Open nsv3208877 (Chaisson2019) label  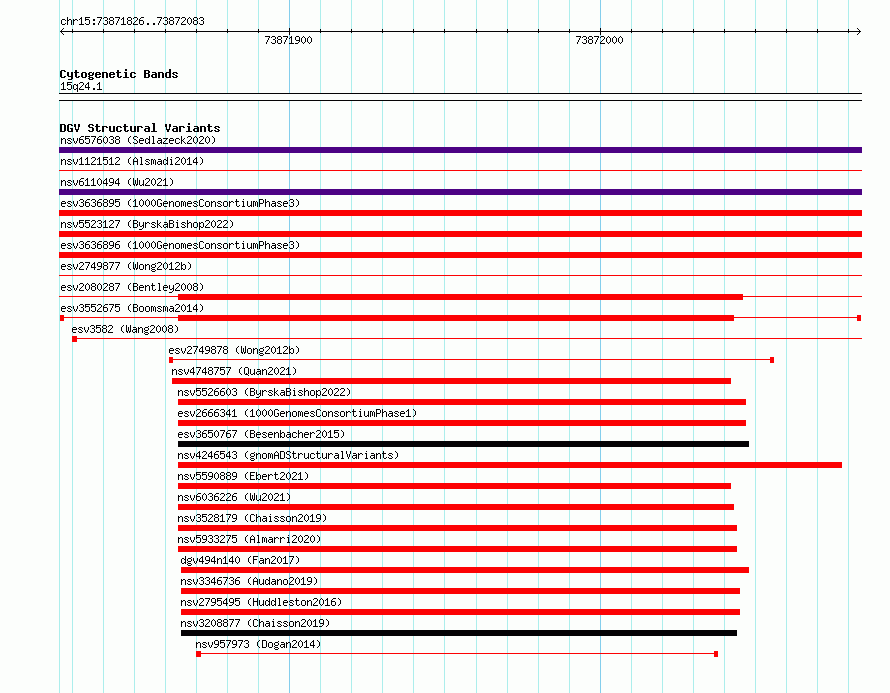pyautogui.click(x=255, y=623)
